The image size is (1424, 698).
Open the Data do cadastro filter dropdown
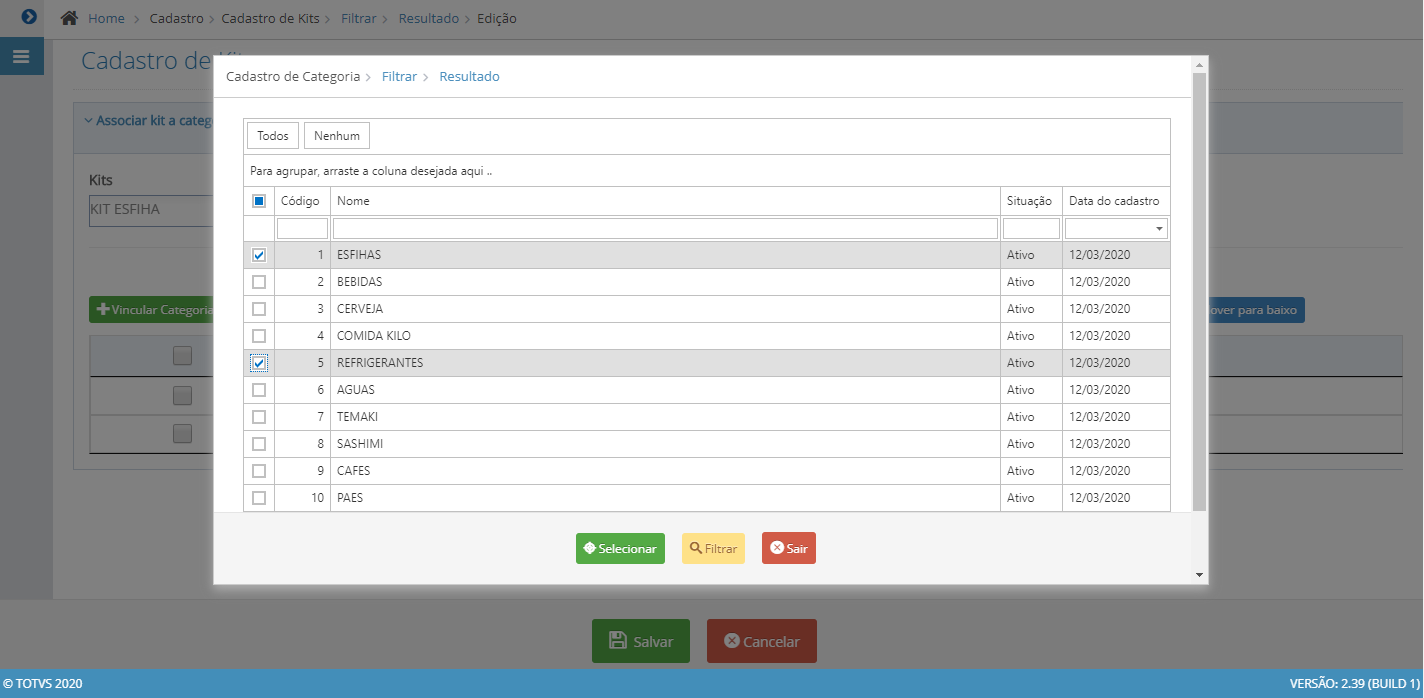click(1160, 229)
